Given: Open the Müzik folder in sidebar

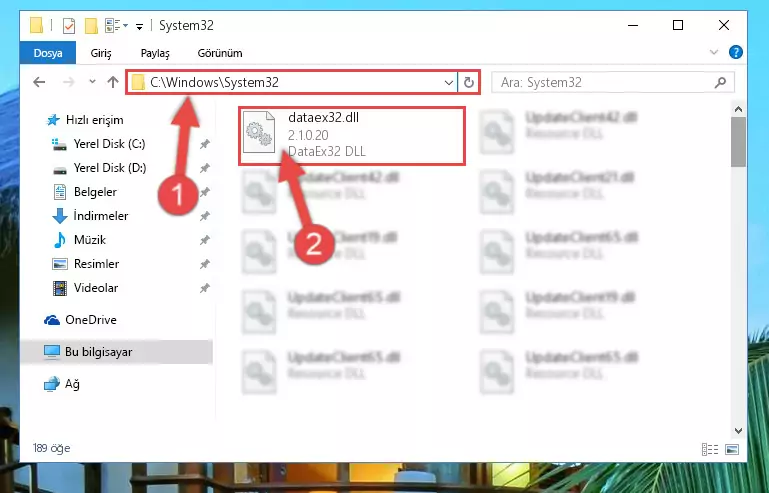Looking at the screenshot, I should pyautogui.click(x=90, y=240).
